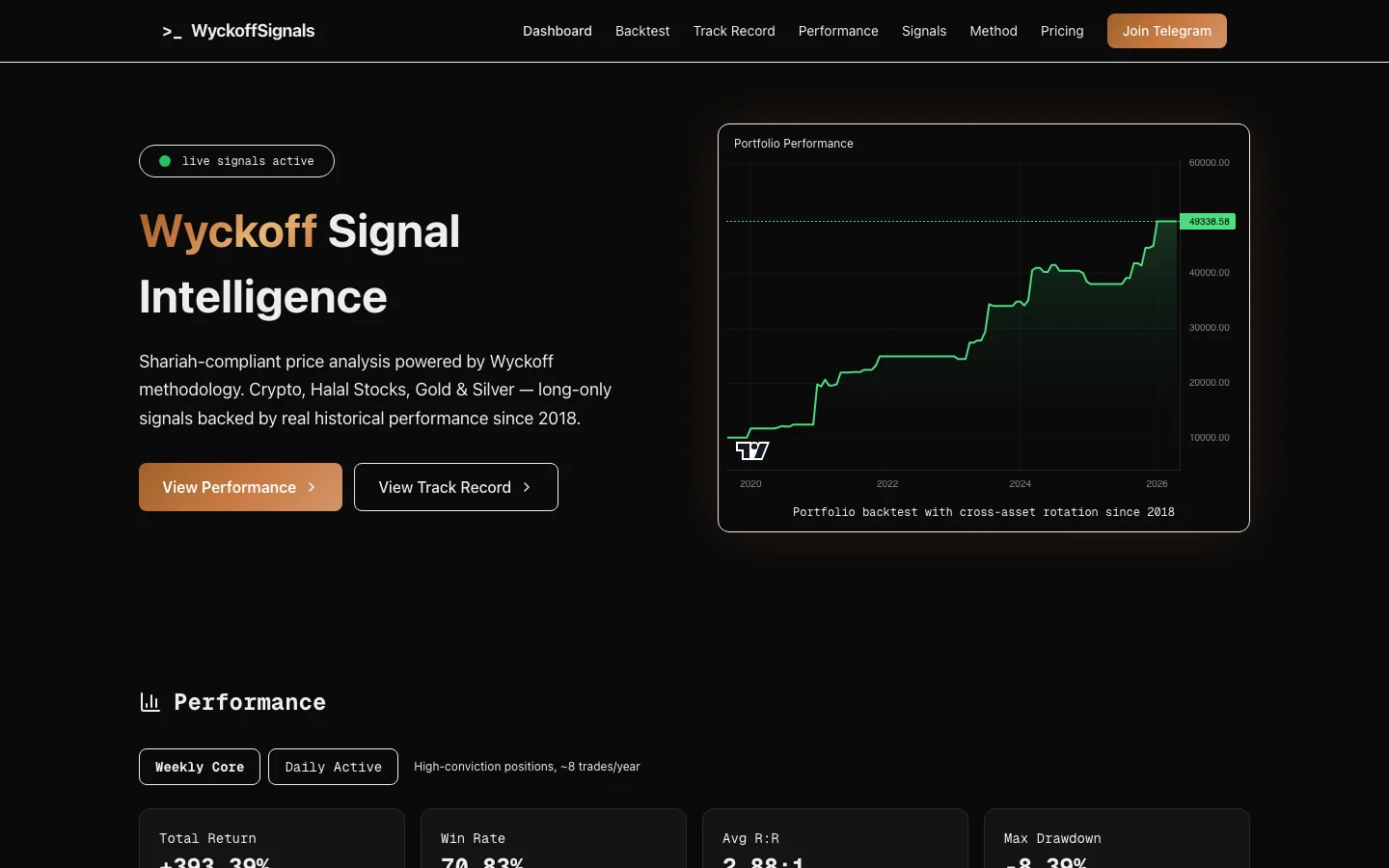Click the Total Return stat card
Screen dimensions: 1389x868
point(271,841)
